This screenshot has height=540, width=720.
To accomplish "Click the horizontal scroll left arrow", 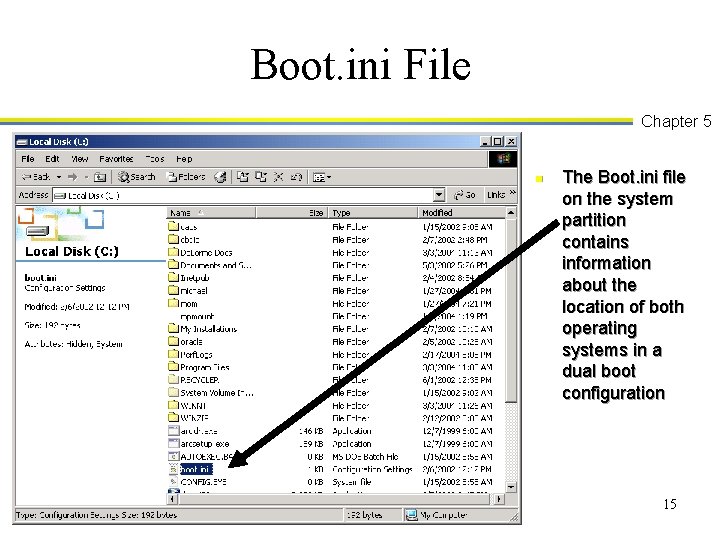I will pos(172,498).
